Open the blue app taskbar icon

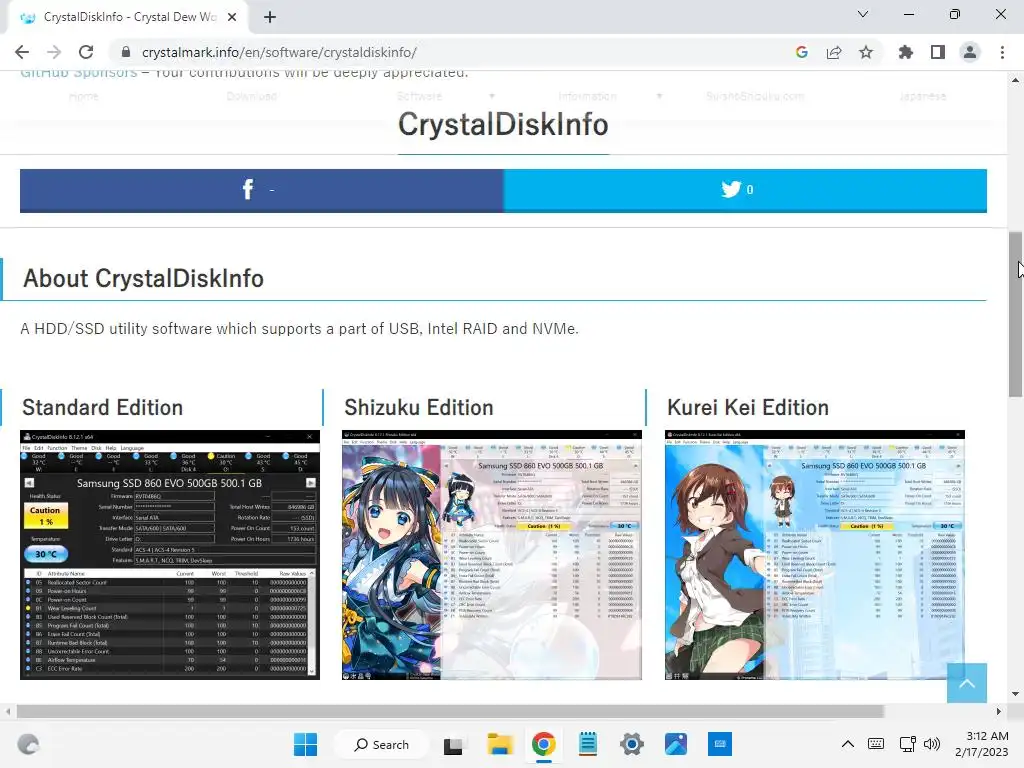[720, 744]
